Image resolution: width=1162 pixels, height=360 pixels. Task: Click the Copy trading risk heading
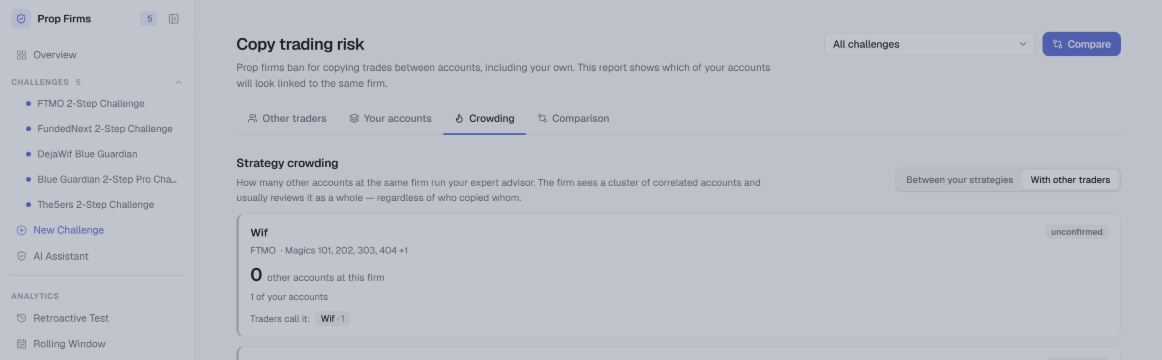click(x=300, y=44)
